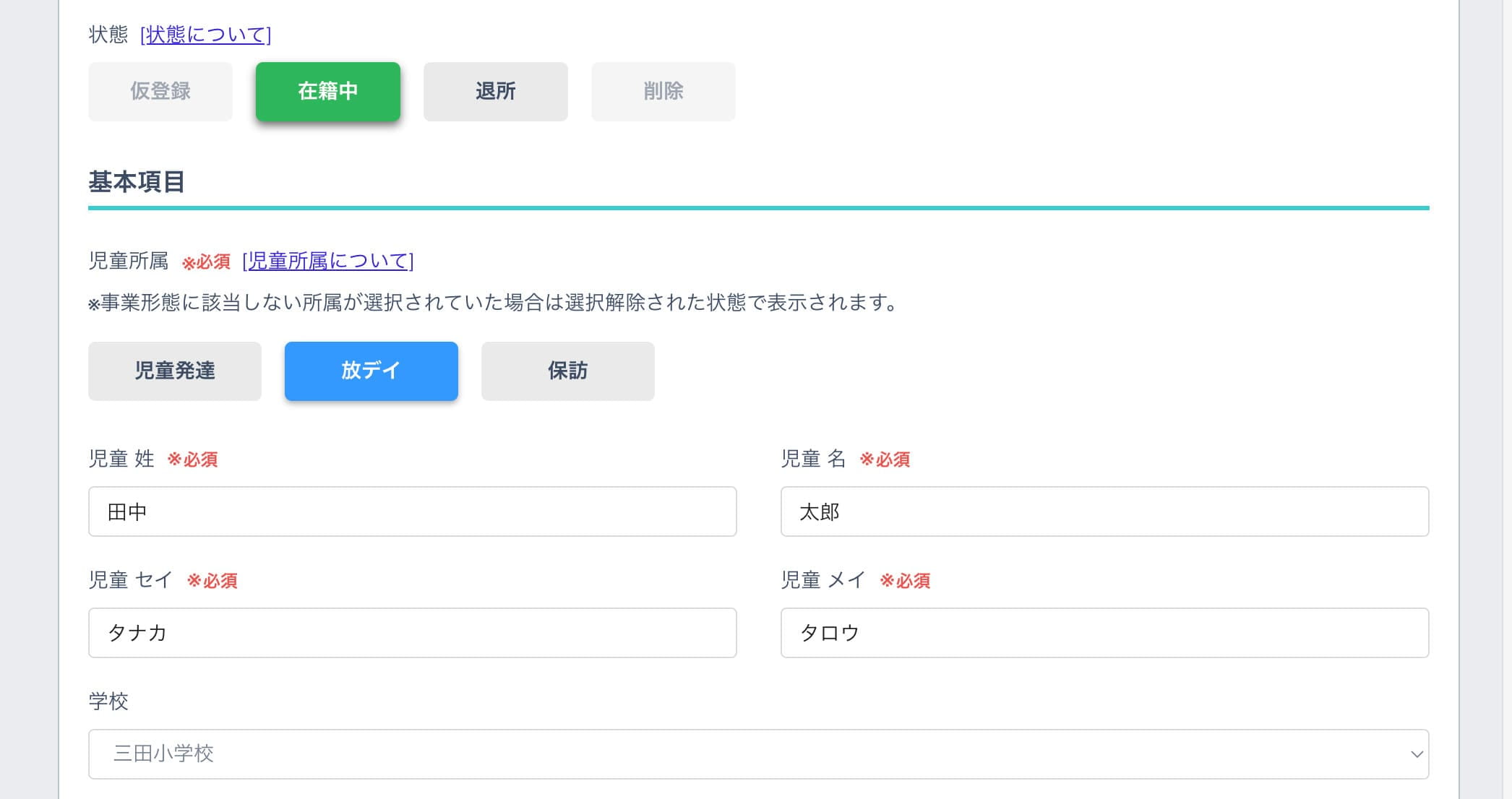Set status to 退所
Viewport: 1512px width, 799px height.
[496, 92]
